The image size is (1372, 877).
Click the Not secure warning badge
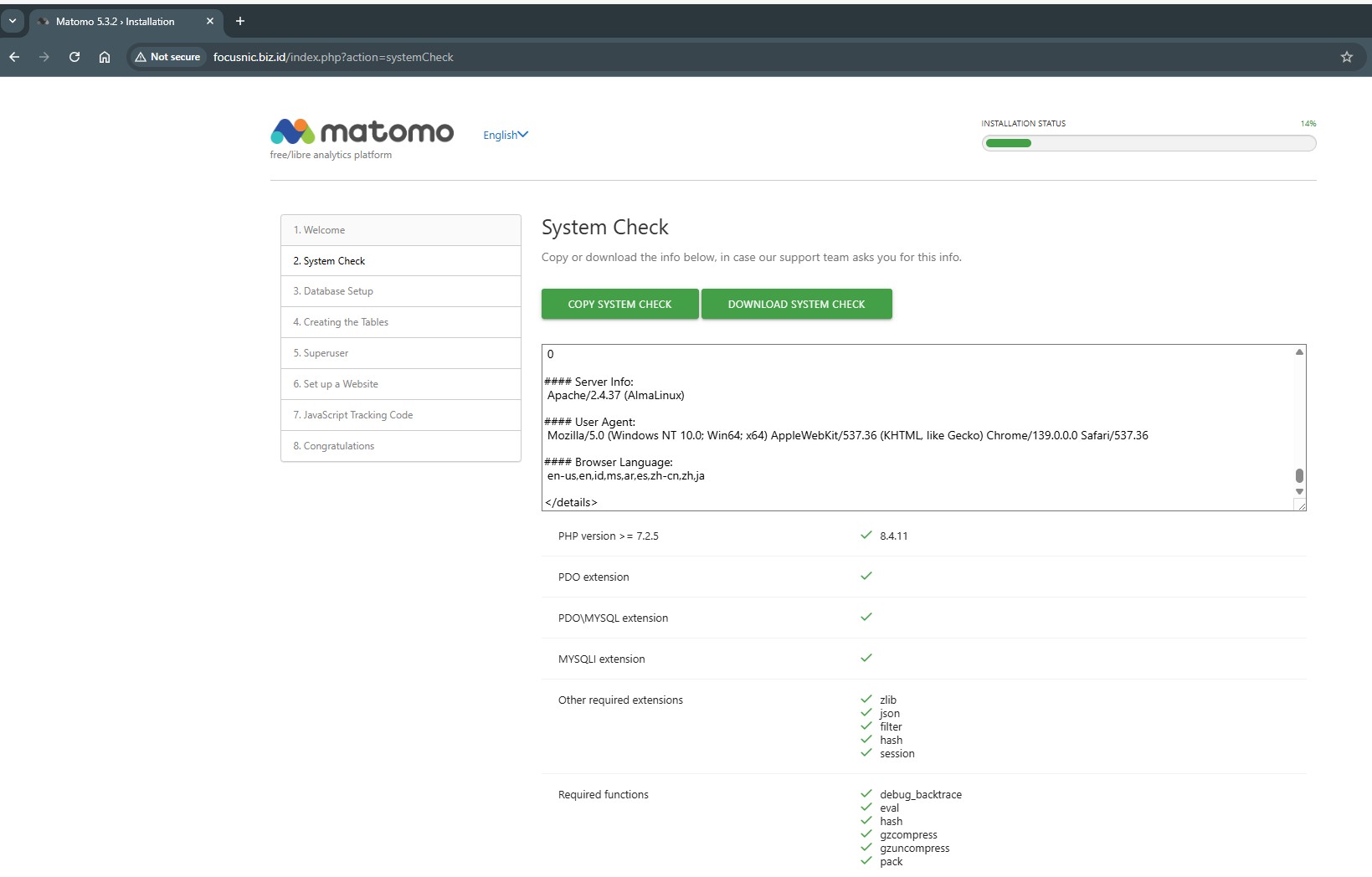(x=167, y=57)
